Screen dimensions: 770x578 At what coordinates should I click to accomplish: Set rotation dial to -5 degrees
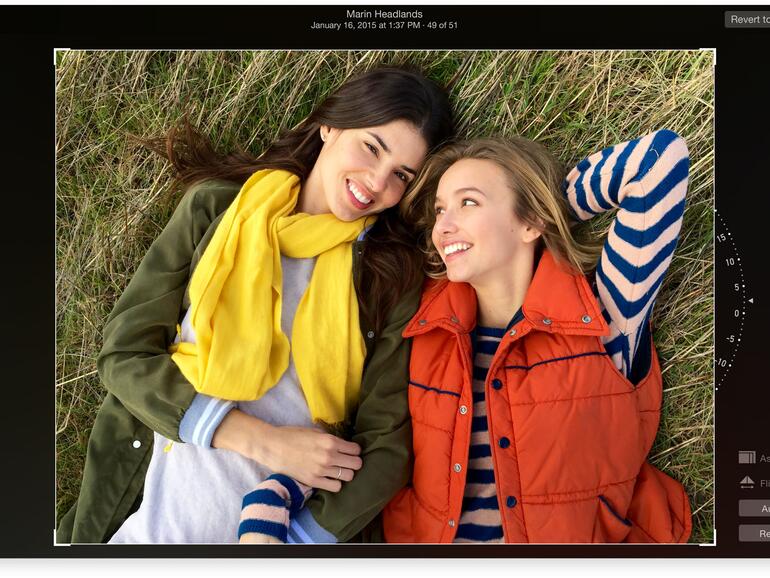coord(730,339)
